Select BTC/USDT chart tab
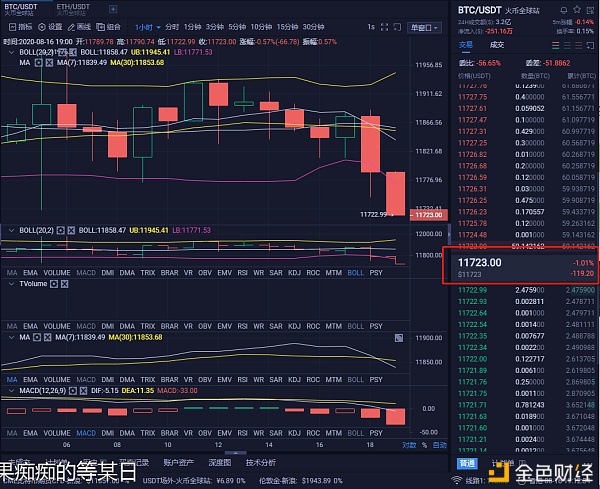The height and width of the screenshot is (489, 600). (x=21, y=9)
